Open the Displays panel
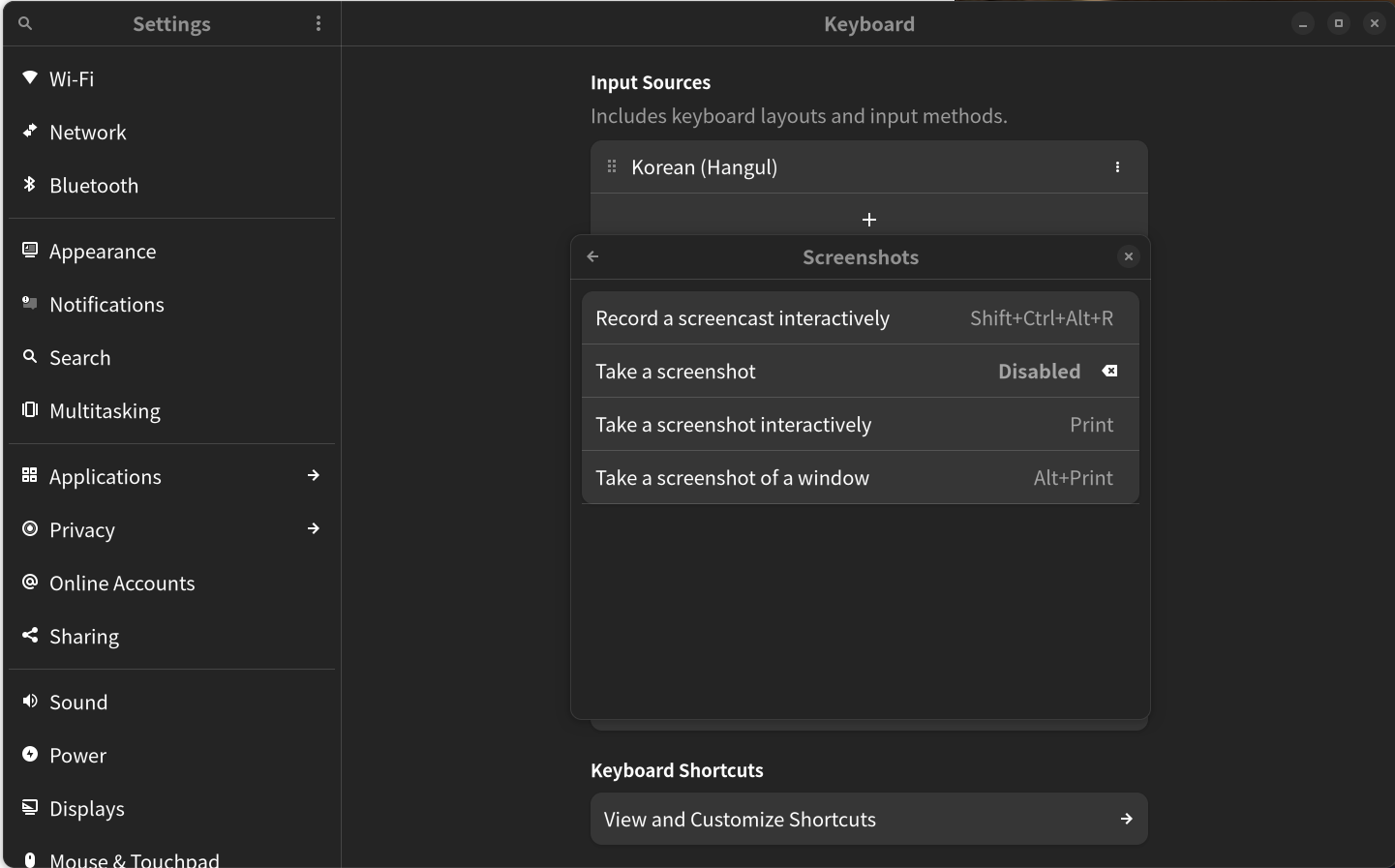Screen dimensions: 1395x868 pos(172,808)
